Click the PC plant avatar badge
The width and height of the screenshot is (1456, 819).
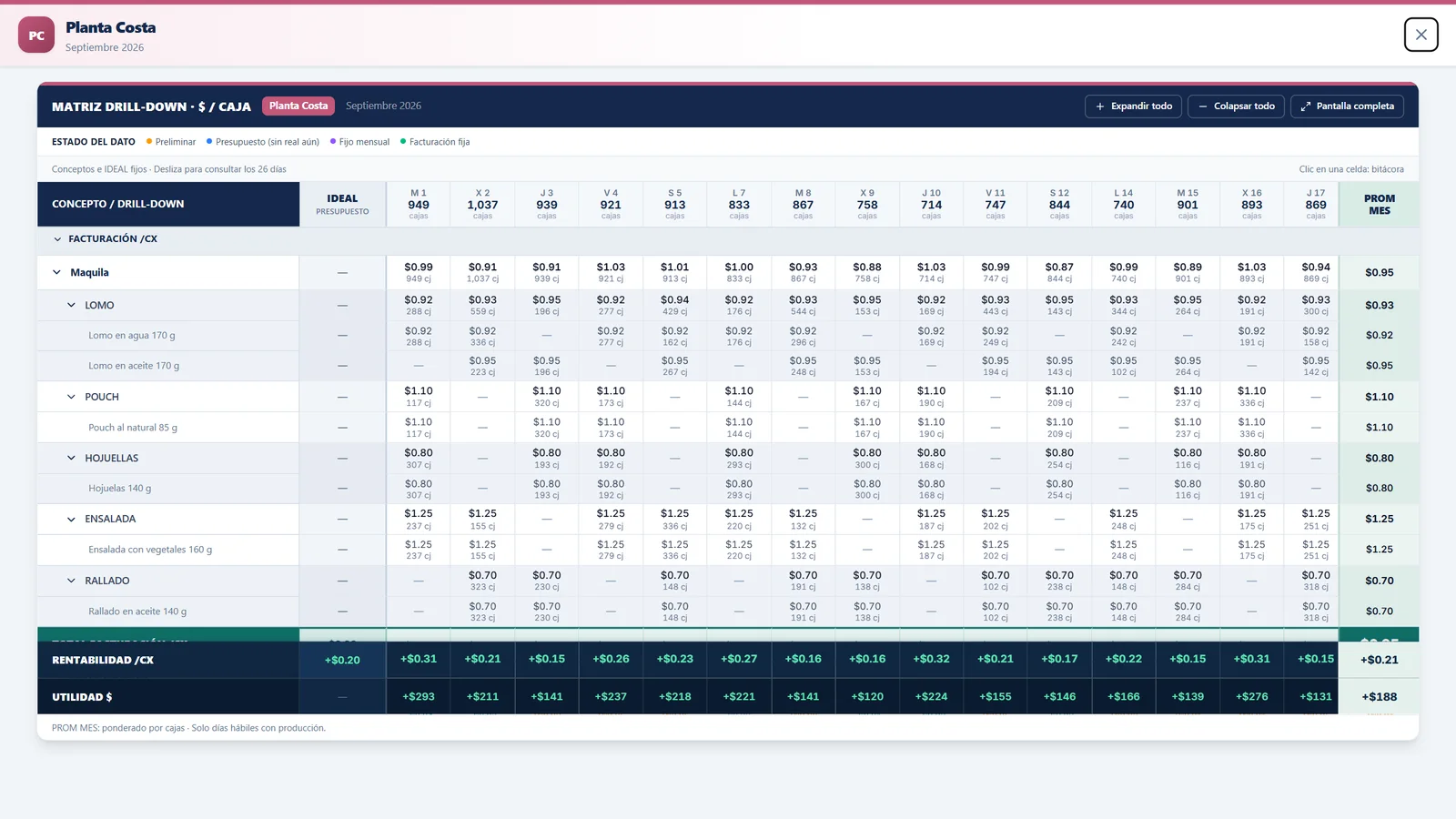36,35
